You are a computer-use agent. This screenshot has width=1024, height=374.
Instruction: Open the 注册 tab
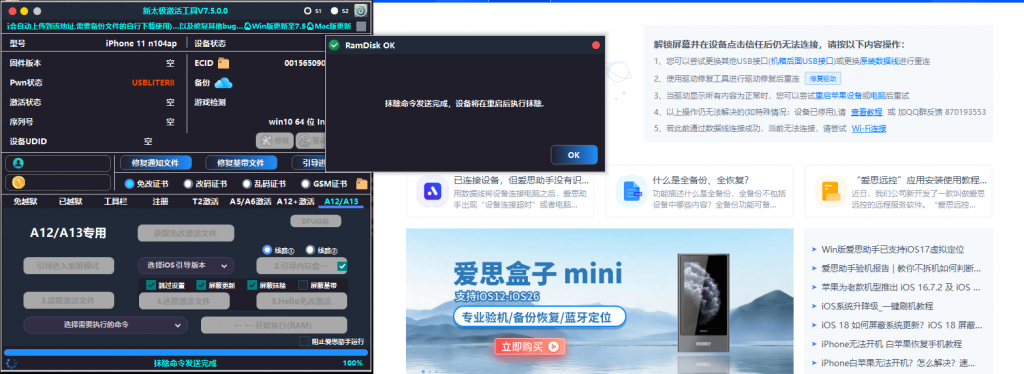point(161,202)
